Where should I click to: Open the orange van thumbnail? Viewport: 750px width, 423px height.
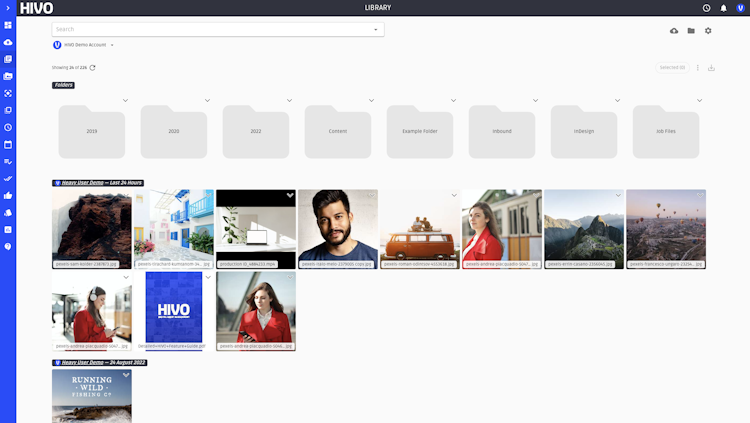point(420,229)
